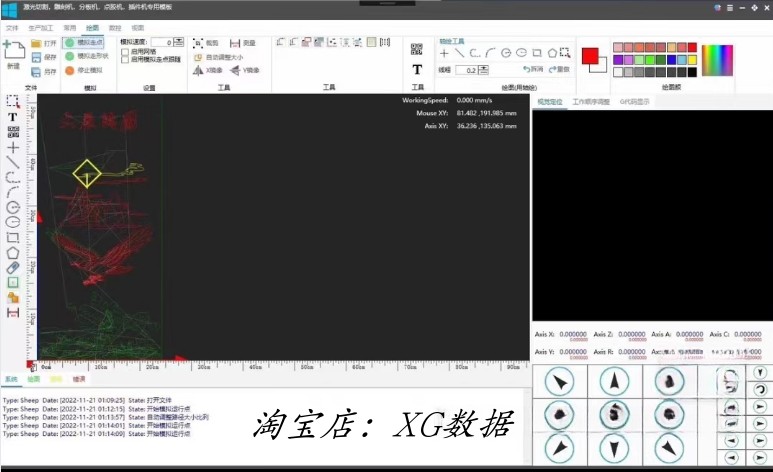773x472 pixels.
Task: Click the rainbow spectrum color picker
Action: [x=717, y=60]
